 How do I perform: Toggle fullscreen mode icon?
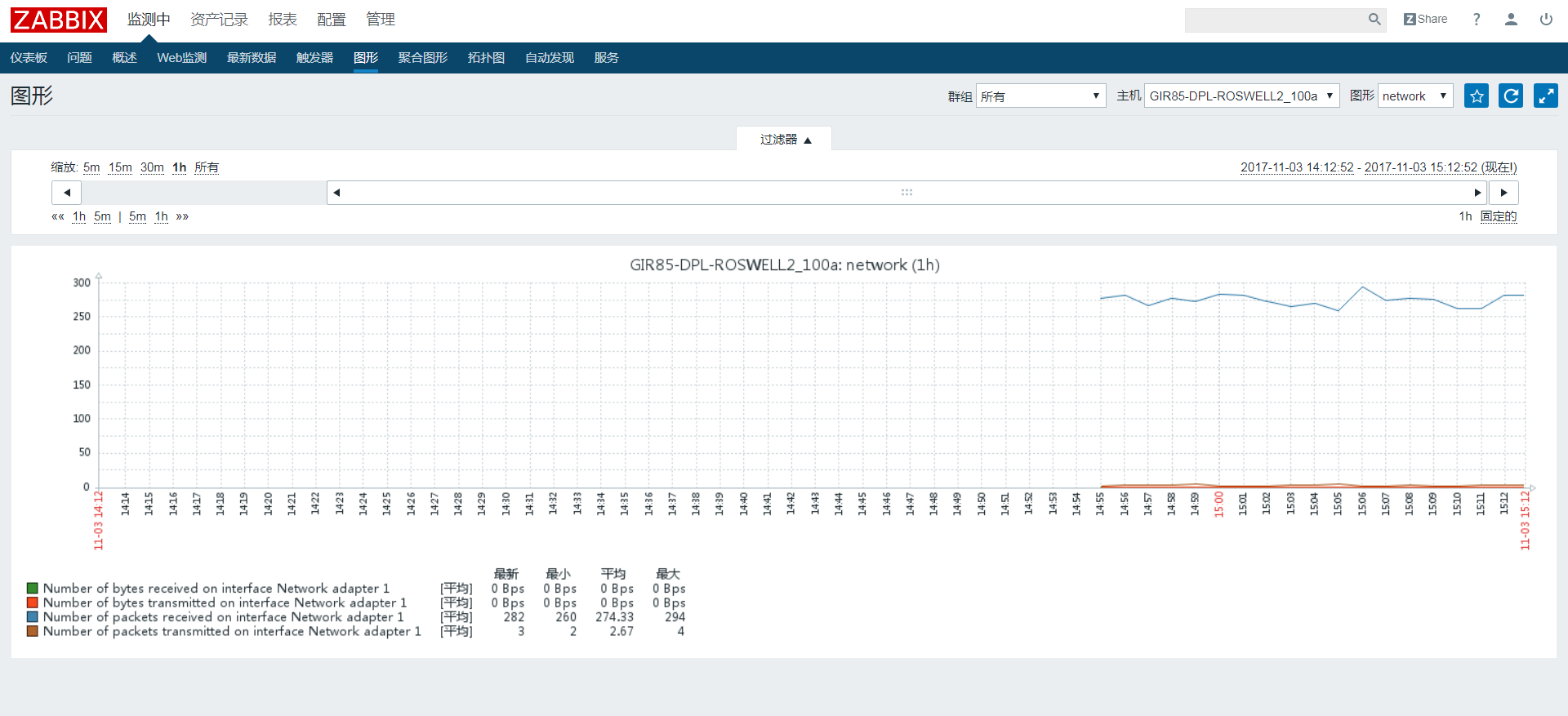[1545, 96]
